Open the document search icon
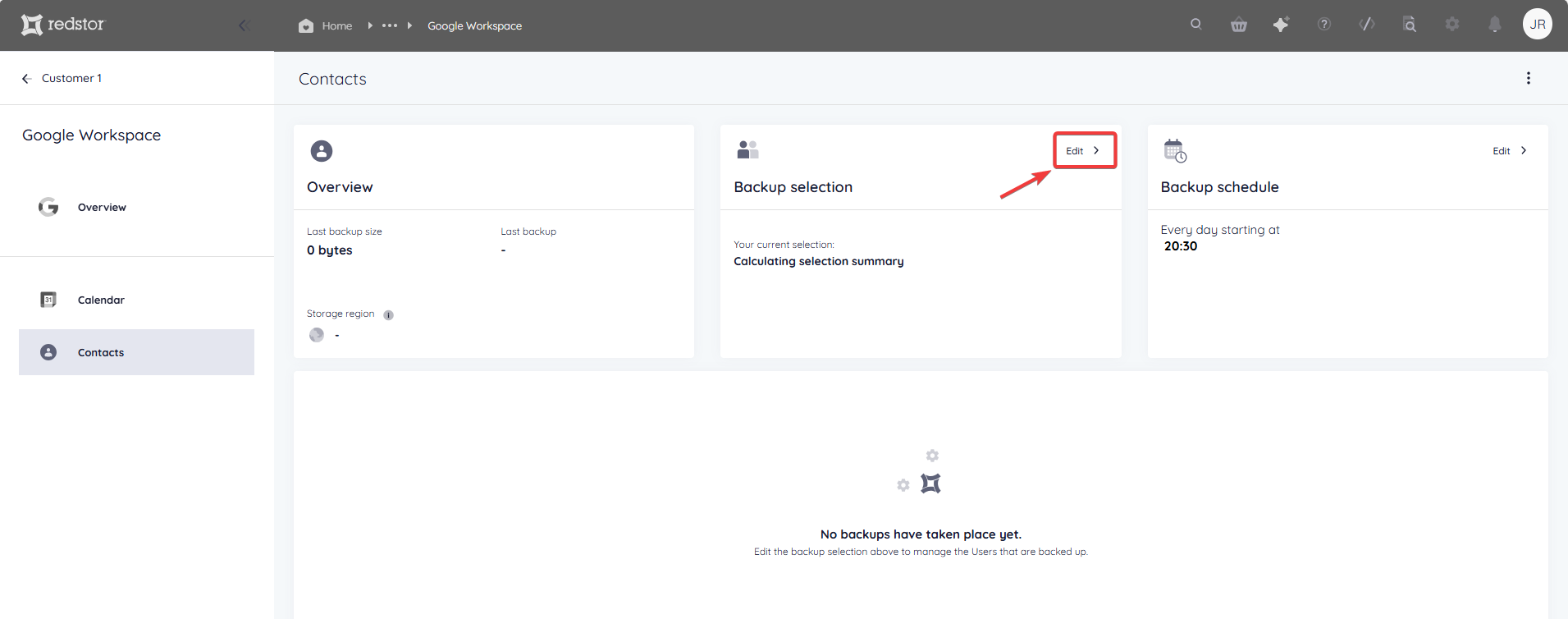This screenshot has width=1568, height=619. [x=1410, y=25]
